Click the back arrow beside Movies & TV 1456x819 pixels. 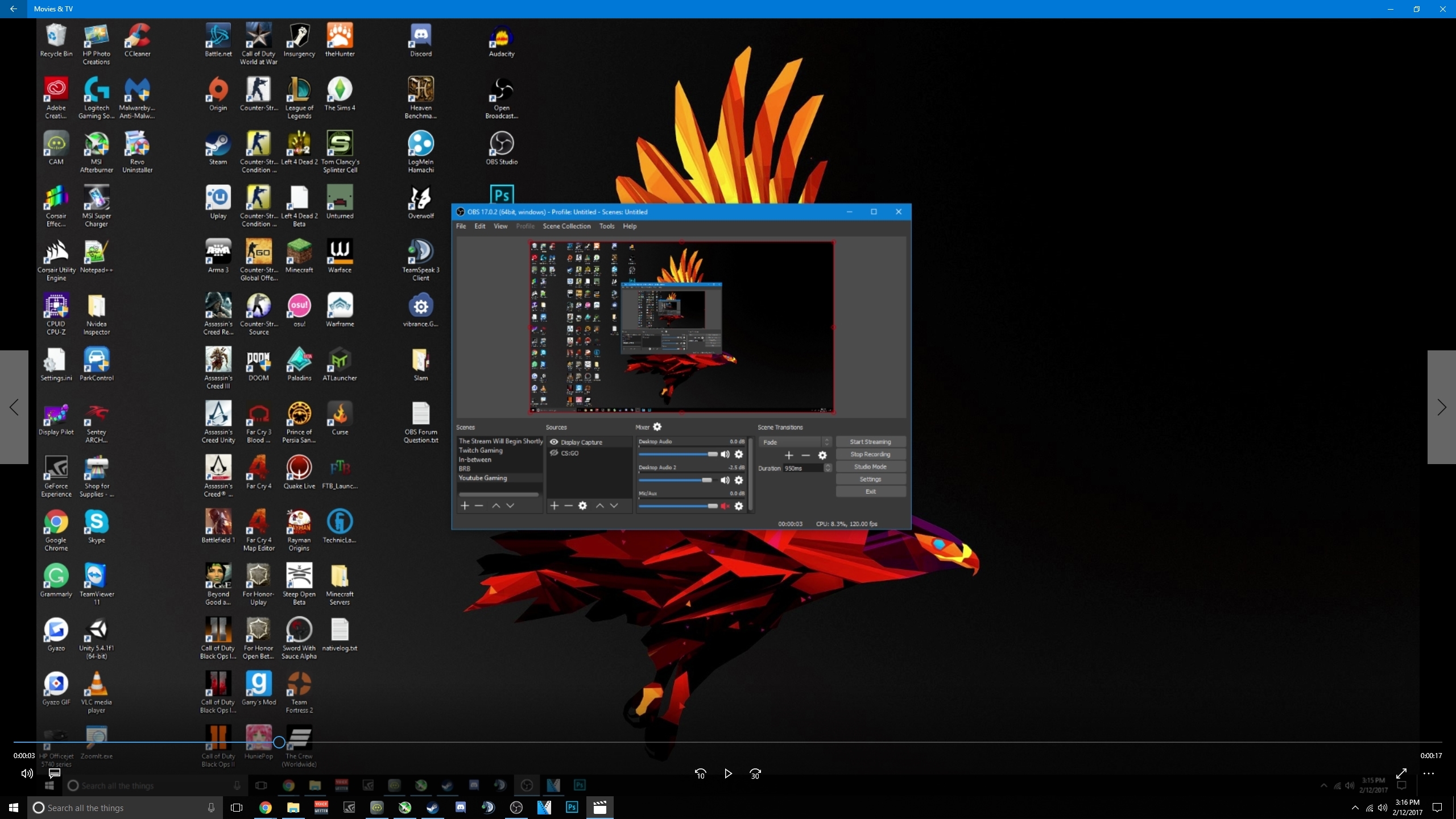coord(13,9)
